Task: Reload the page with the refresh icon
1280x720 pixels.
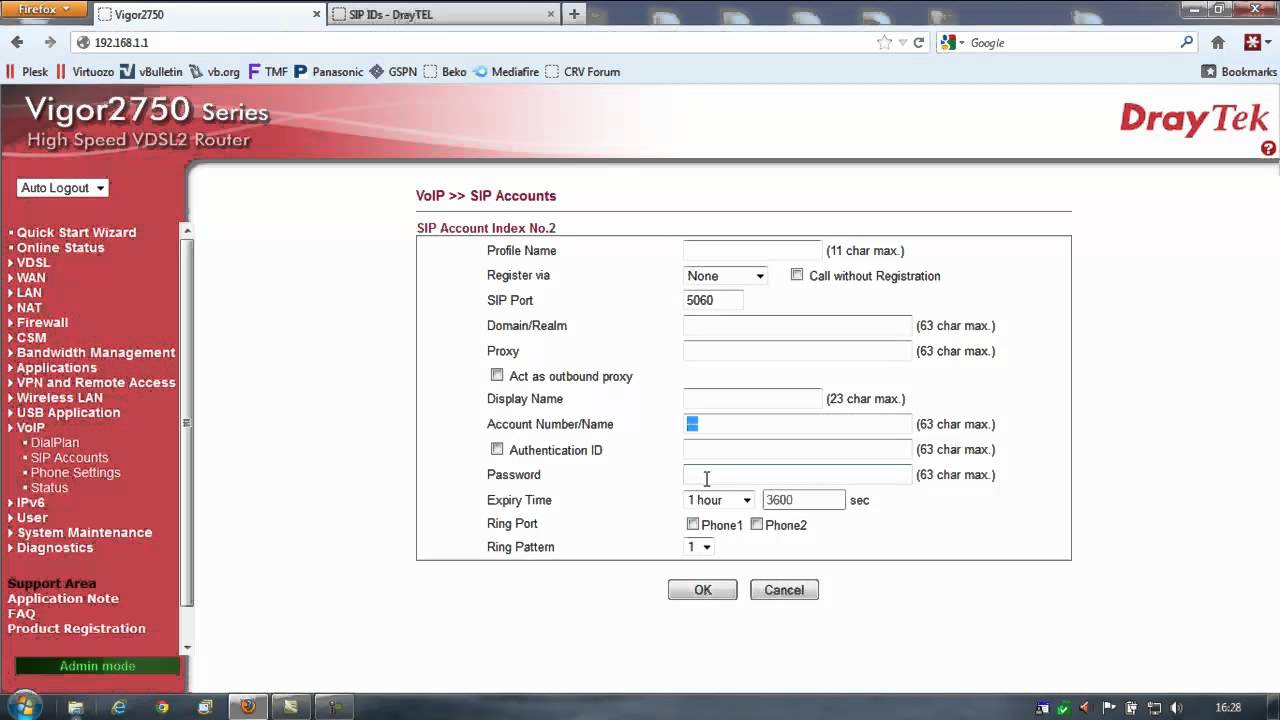Action: click(919, 42)
